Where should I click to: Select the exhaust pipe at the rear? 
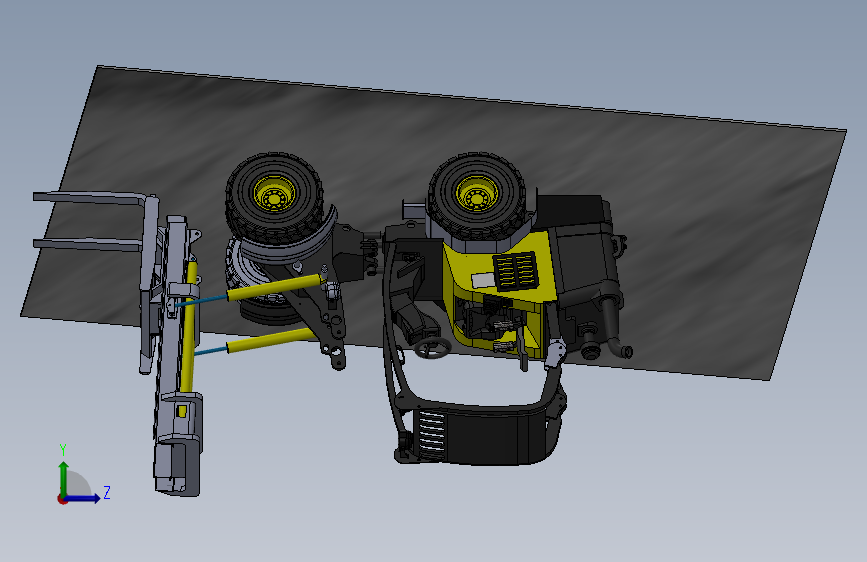pyautogui.click(x=614, y=325)
